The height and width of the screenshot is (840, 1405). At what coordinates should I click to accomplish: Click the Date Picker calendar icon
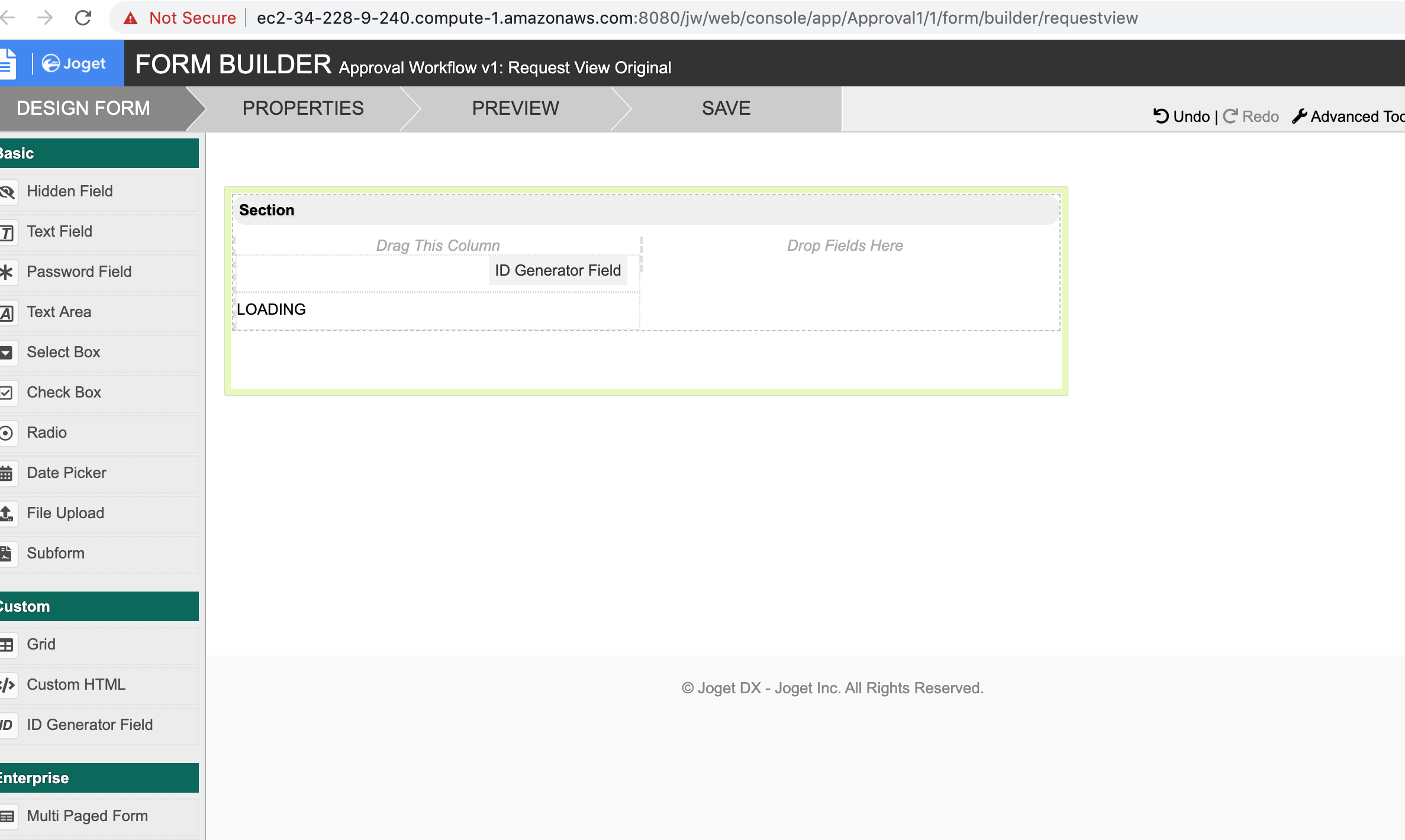[x=6, y=473]
